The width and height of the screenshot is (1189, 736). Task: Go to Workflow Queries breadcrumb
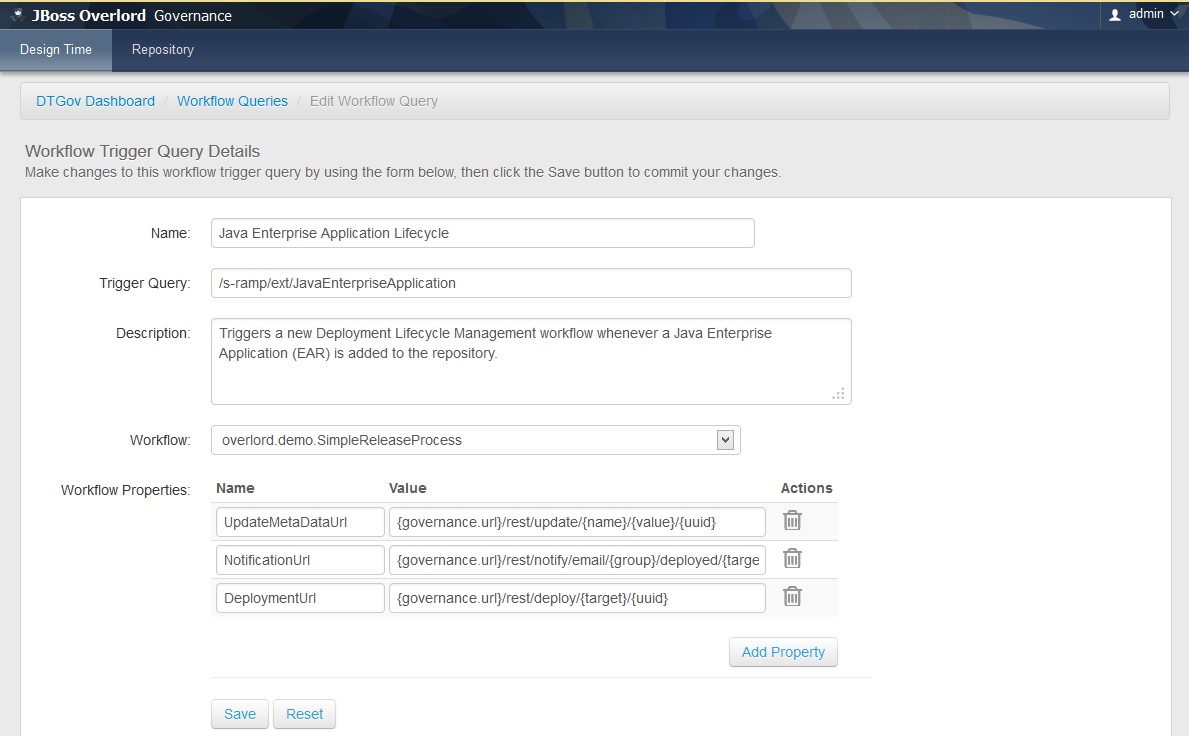pyautogui.click(x=232, y=101)
